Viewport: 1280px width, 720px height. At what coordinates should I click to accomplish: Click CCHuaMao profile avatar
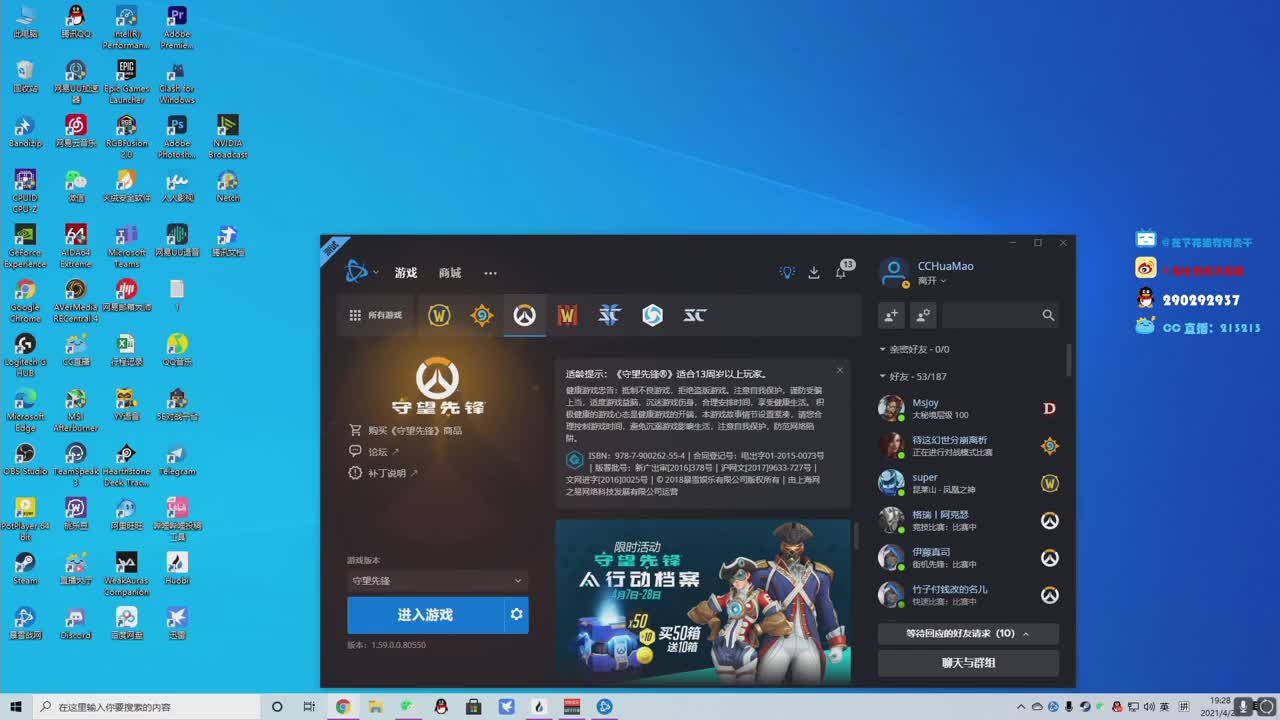point(893,272)
